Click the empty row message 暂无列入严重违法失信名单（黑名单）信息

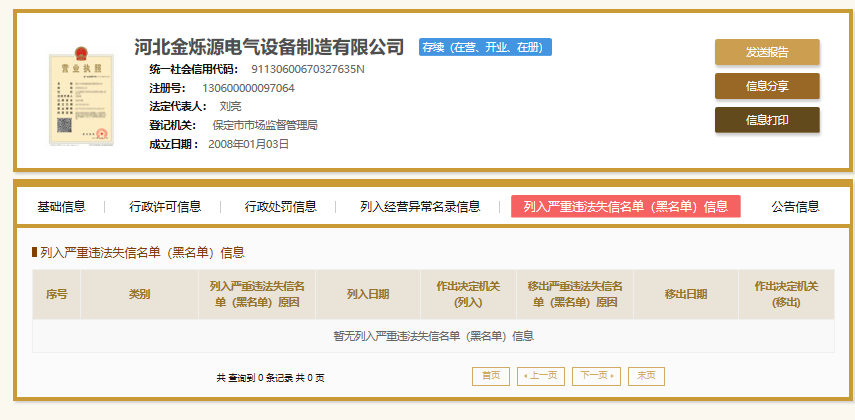click(433, 336)
